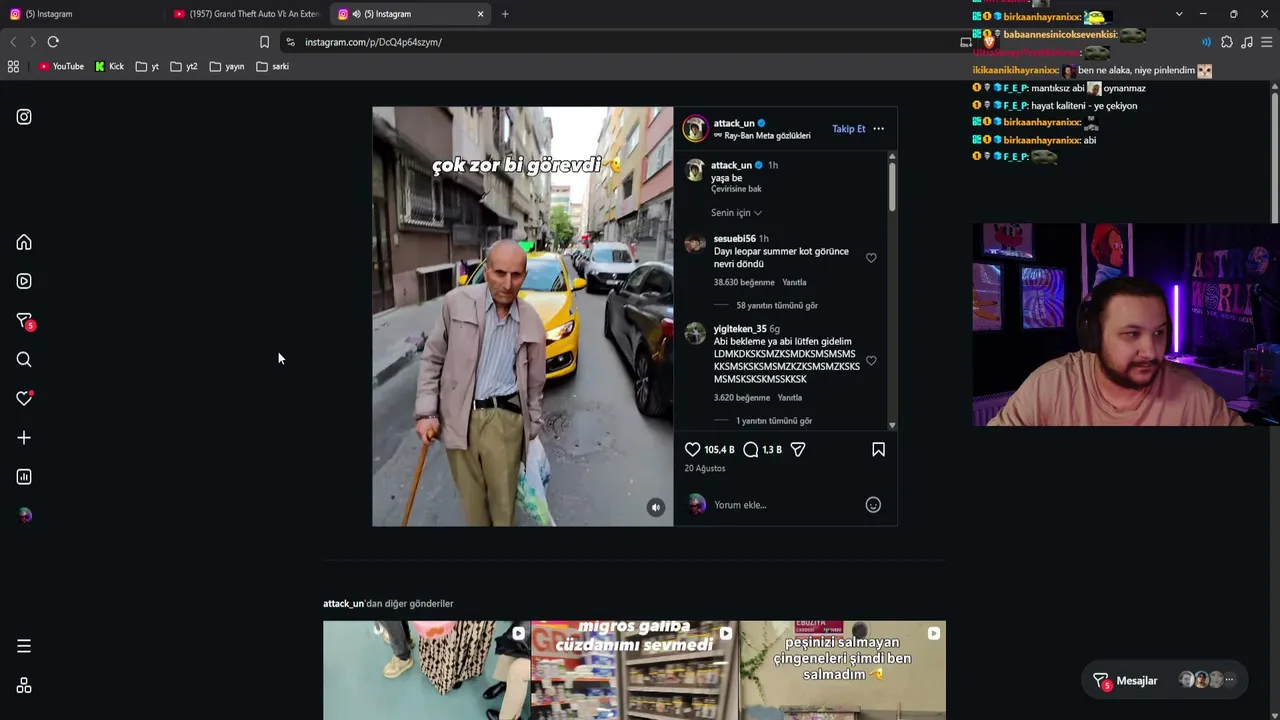Save the post with the bookmark icon
This screenshot has width=1280, height=720.
(x=878, y=450)
